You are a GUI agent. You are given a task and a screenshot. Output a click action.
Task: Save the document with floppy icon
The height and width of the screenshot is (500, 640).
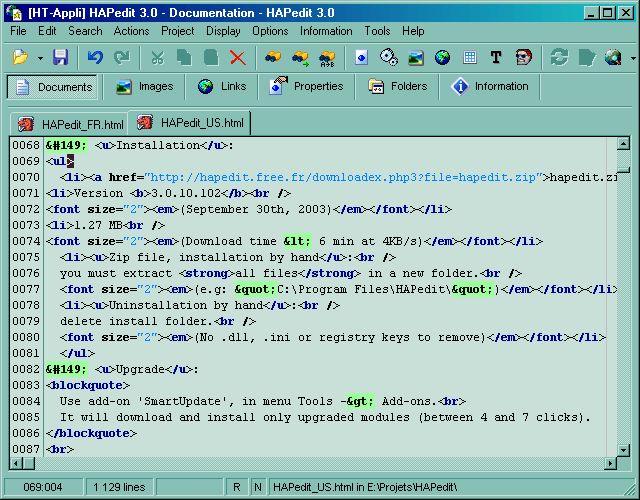click(60, 57)
